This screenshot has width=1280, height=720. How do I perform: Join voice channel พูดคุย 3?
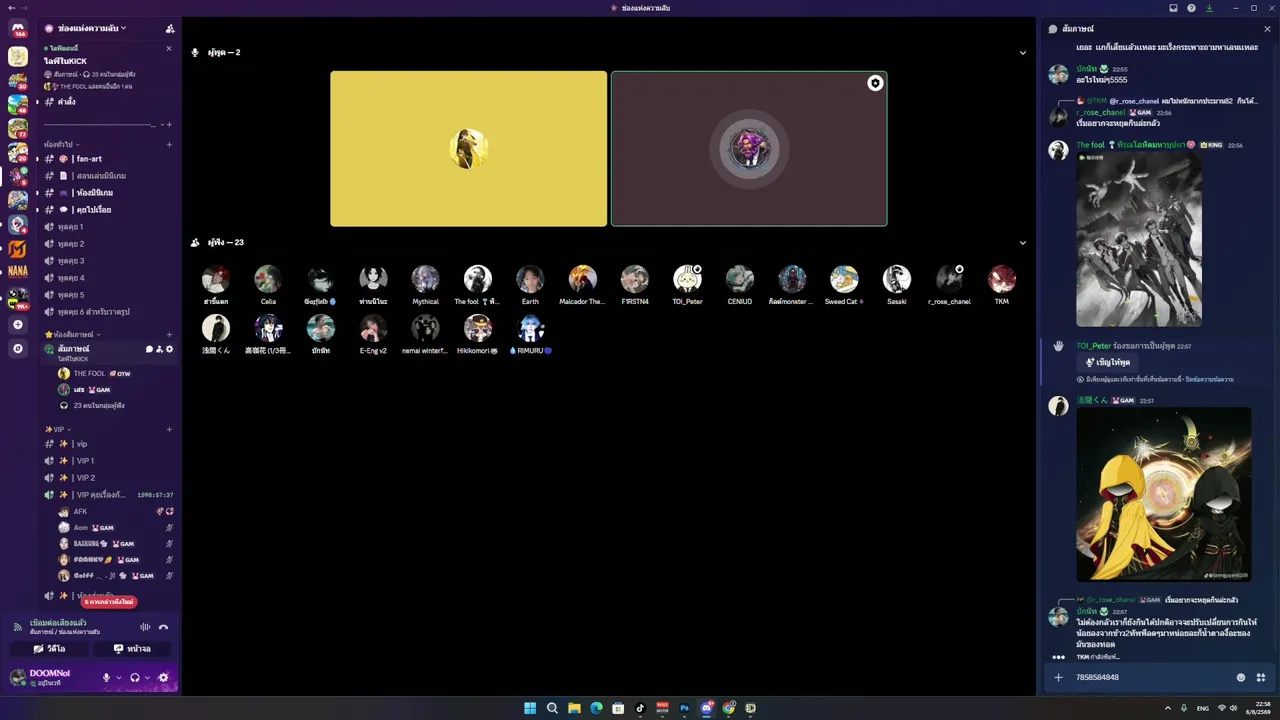pos(108,261)
